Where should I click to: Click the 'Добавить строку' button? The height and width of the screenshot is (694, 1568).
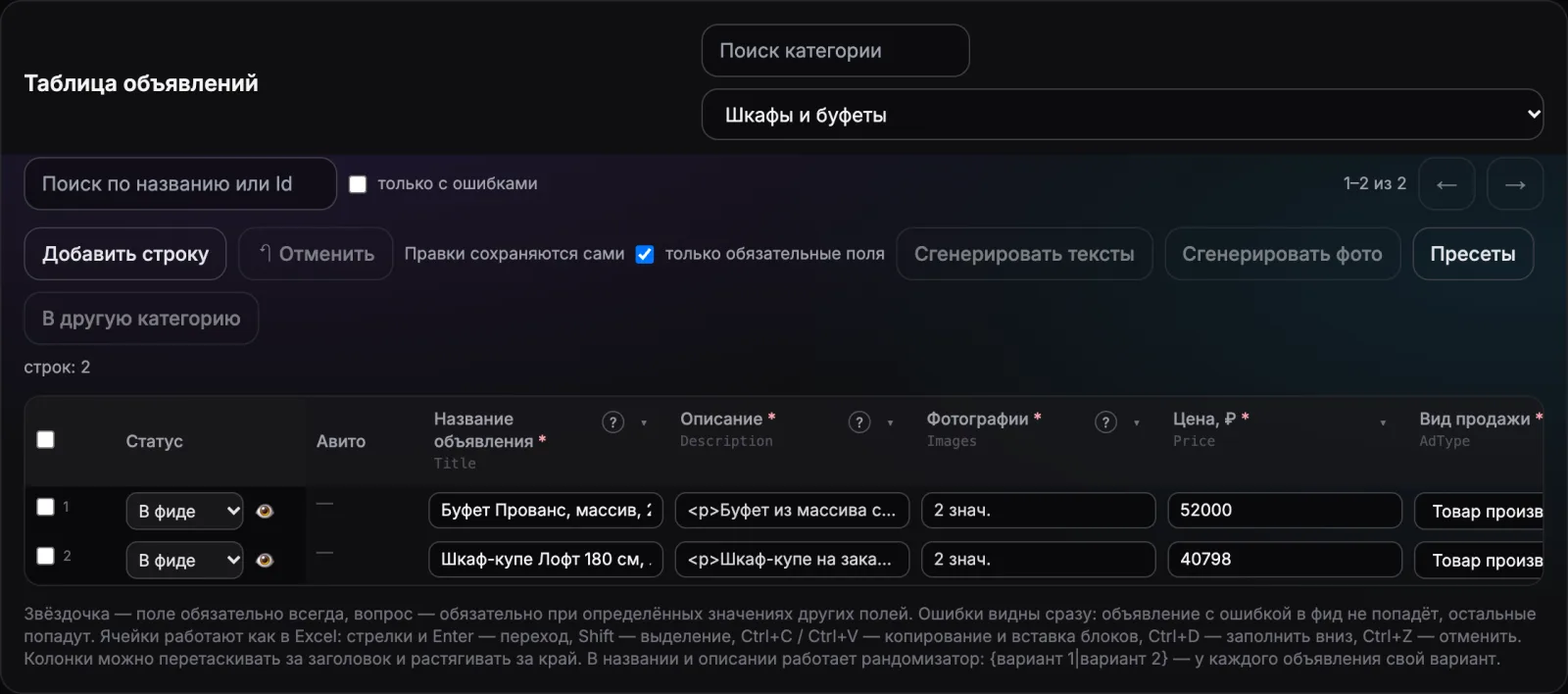(x=125, y=254)
